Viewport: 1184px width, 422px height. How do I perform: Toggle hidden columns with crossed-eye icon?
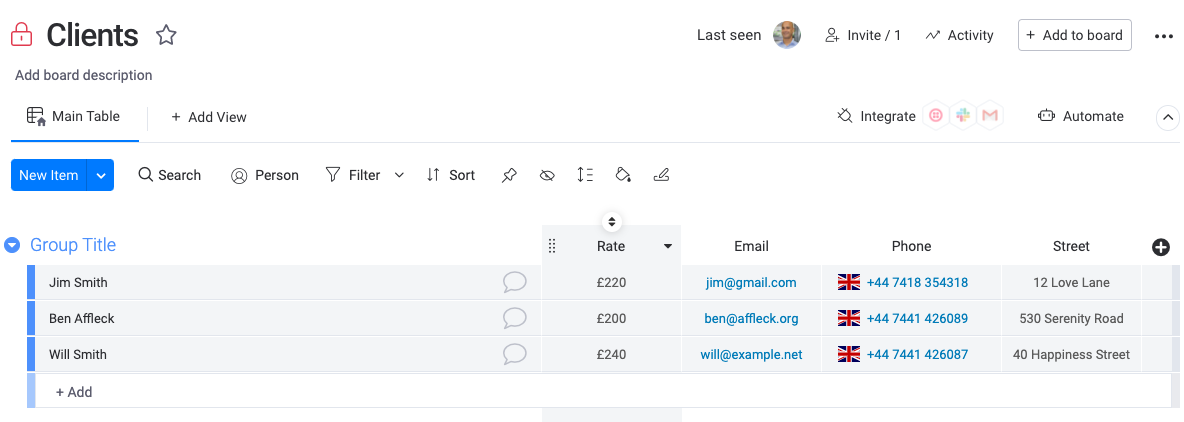coord(547,175)
